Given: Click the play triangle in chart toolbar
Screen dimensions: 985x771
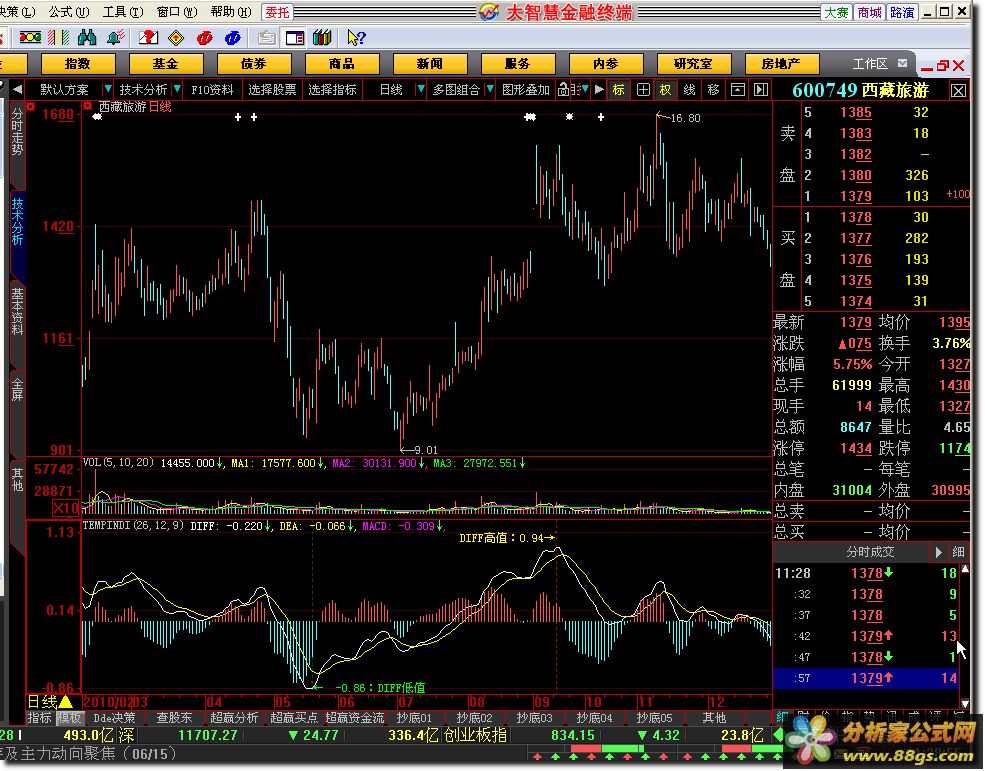Looking at the screenshot, I should coord(599,90).
